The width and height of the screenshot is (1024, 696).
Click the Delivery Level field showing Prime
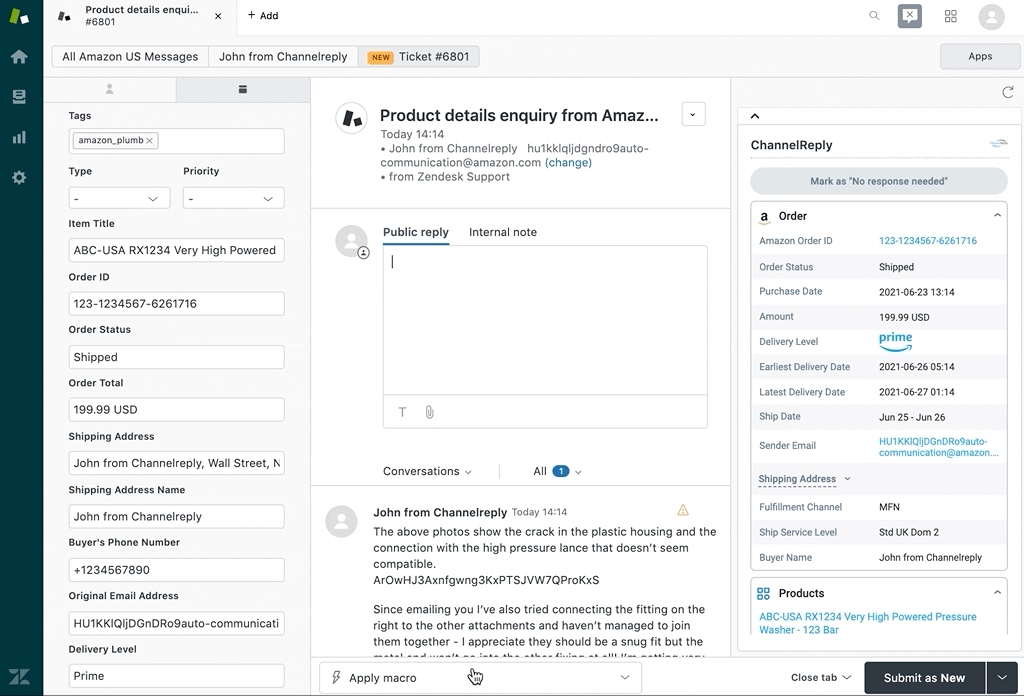tap(176, 676)
